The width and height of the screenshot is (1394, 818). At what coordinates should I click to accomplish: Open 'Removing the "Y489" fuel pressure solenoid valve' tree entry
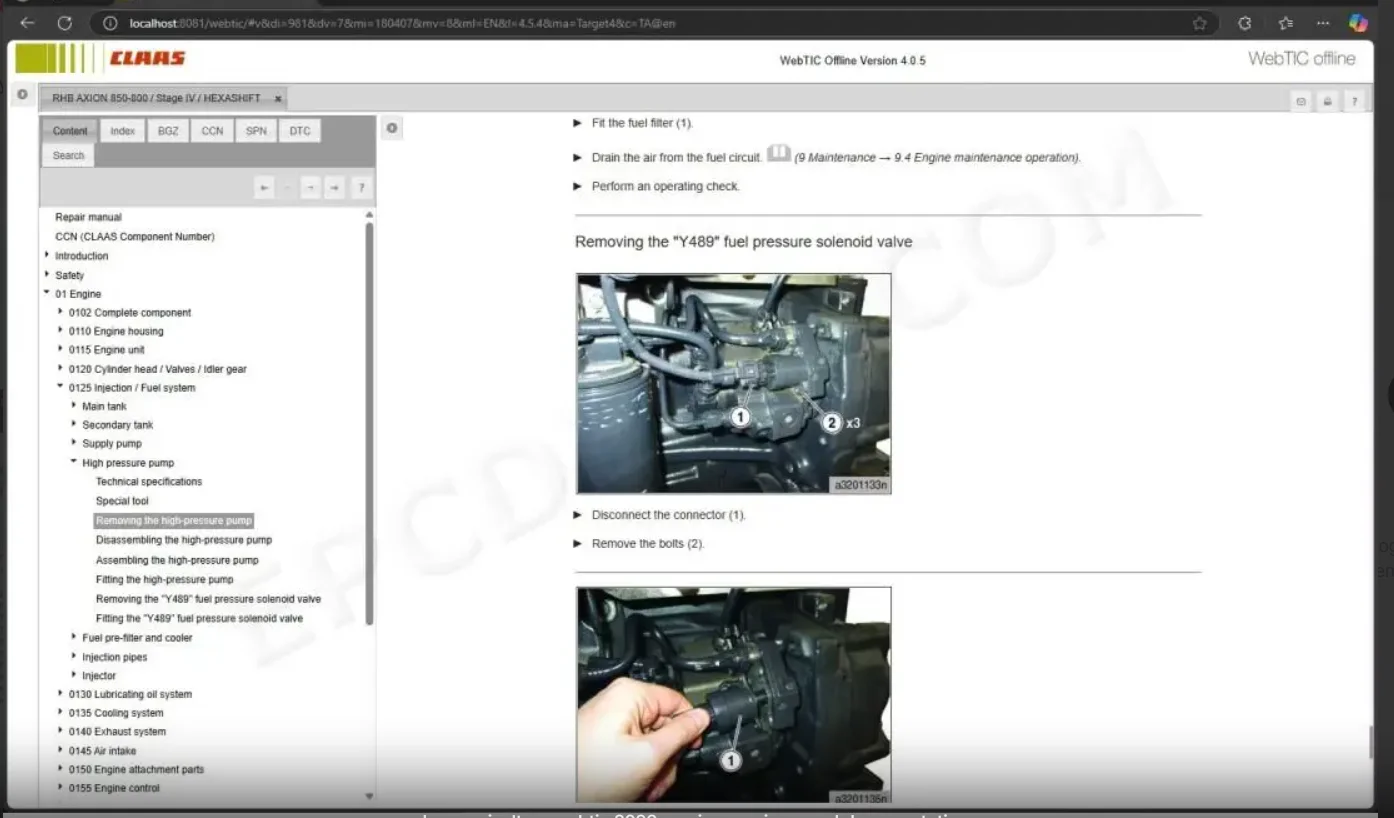click(209, 599)
